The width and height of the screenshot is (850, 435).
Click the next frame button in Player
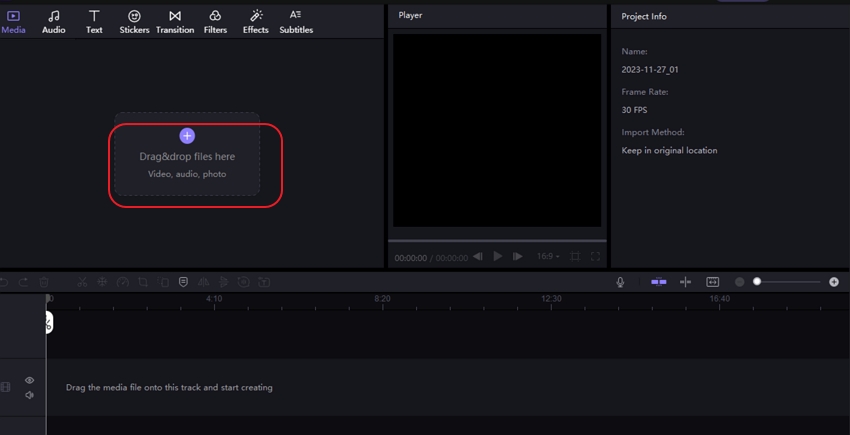[x=518, y=257]
